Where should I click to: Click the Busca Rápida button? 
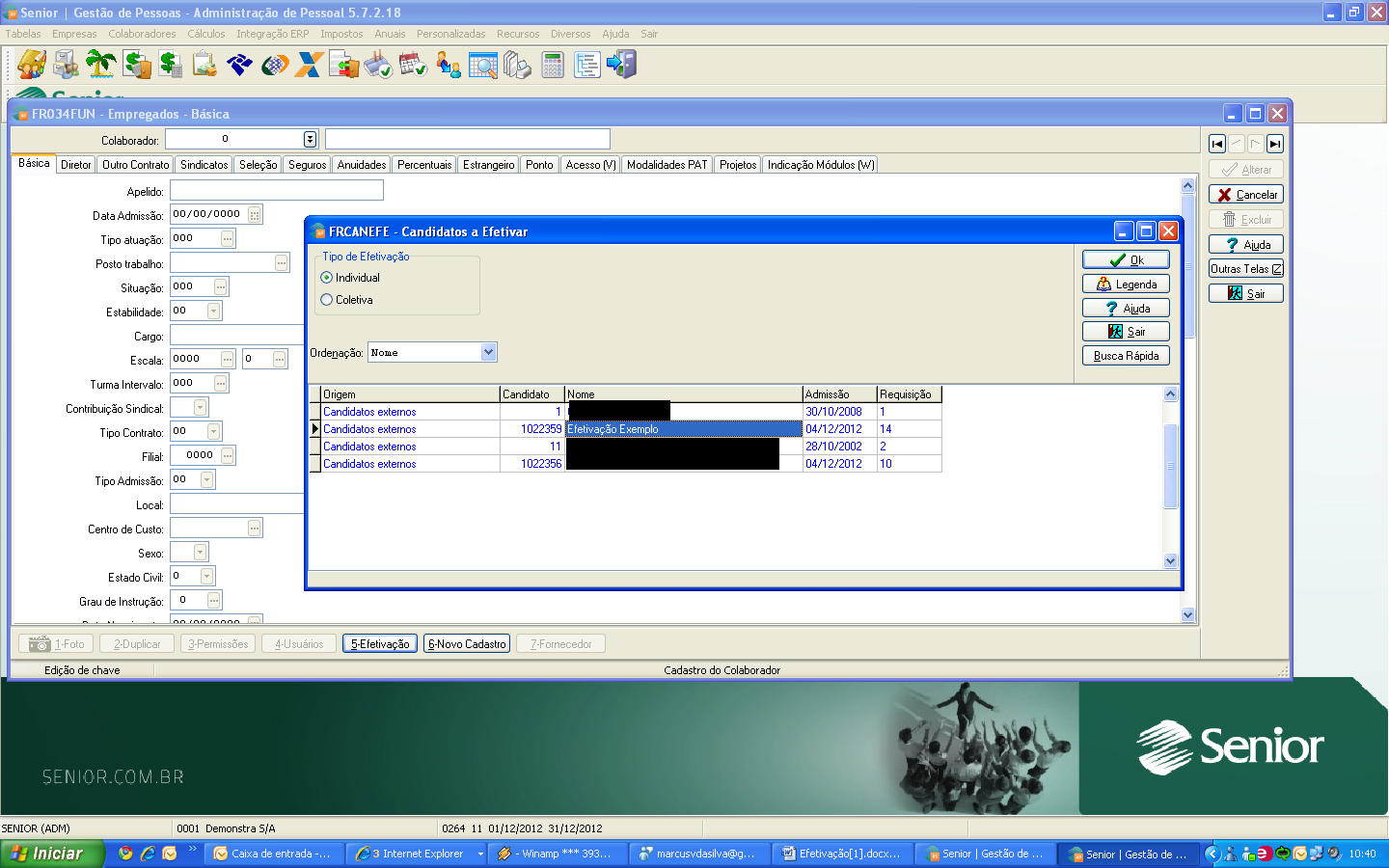point(1126,356)
